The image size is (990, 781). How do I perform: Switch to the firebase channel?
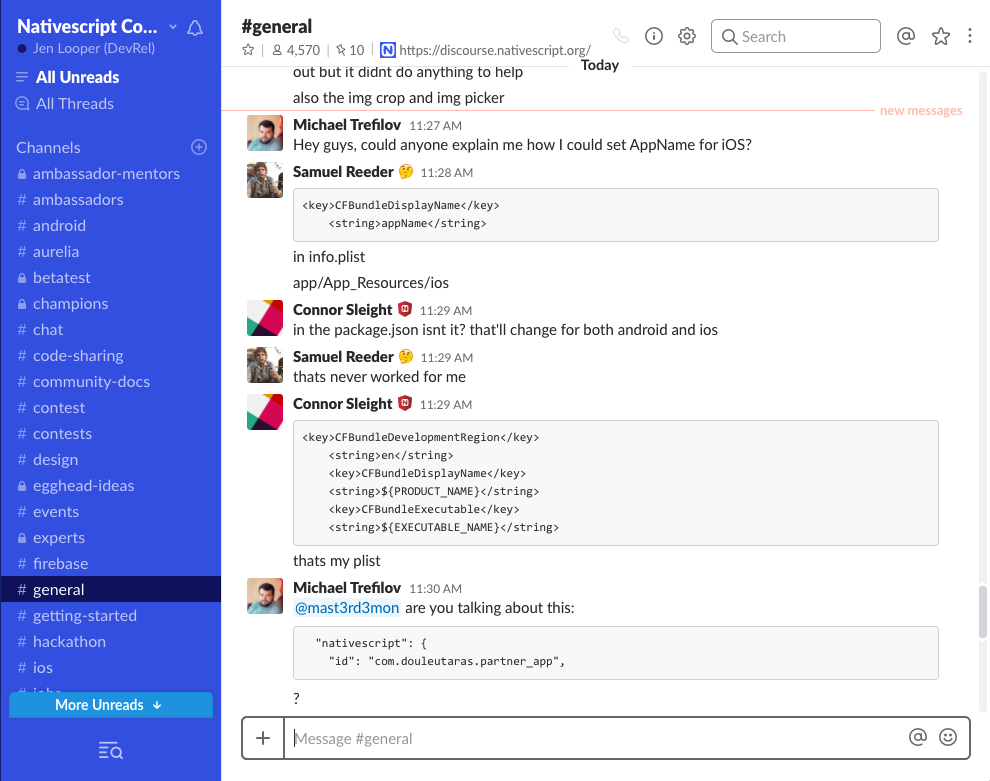click(x=60, y=564)
